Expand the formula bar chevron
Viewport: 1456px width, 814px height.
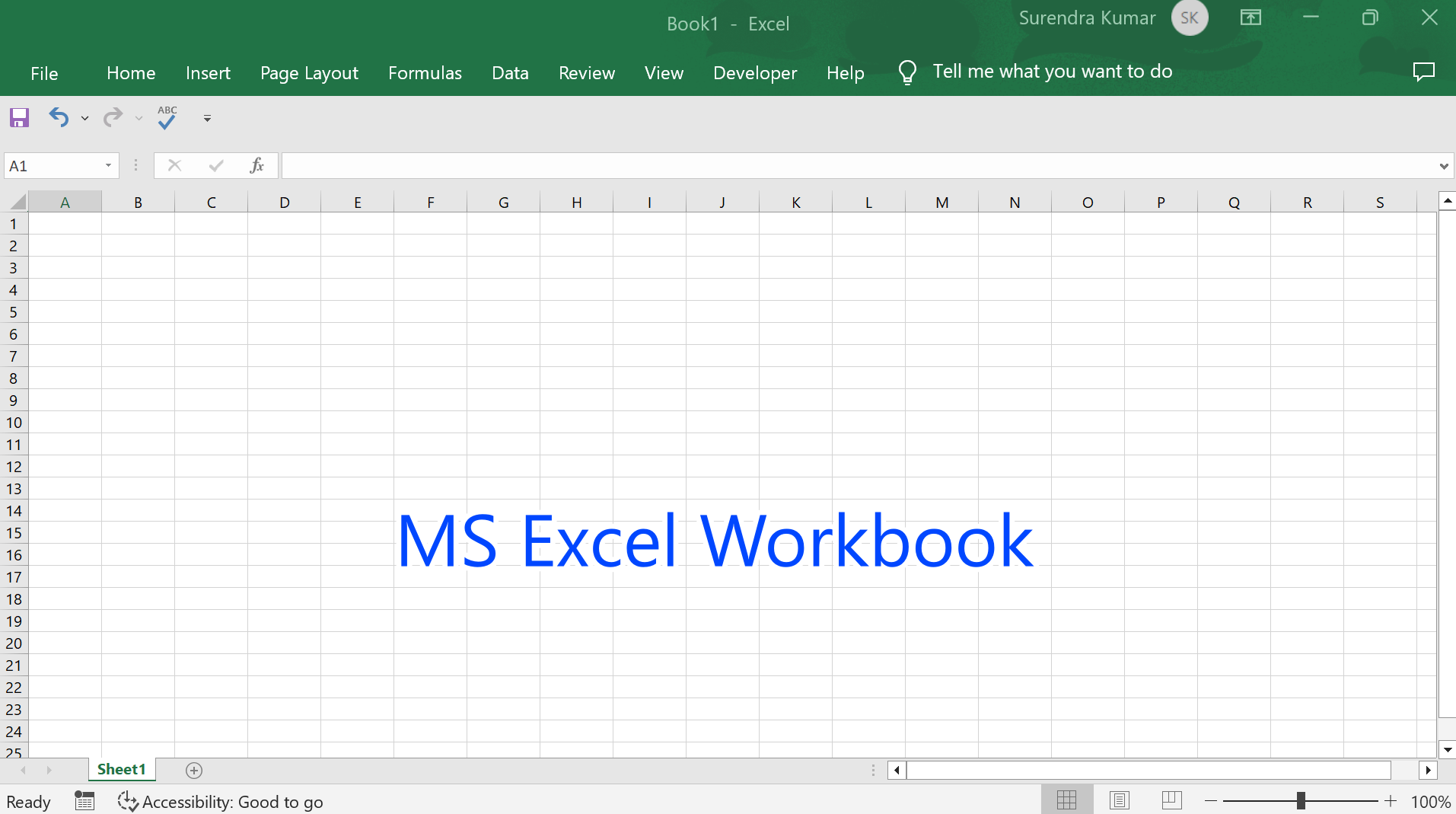[1443, 166]
